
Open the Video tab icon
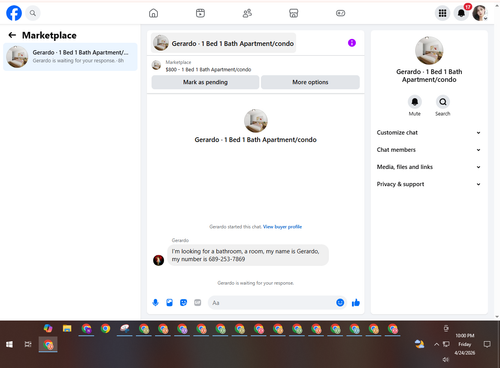[200, 13]
